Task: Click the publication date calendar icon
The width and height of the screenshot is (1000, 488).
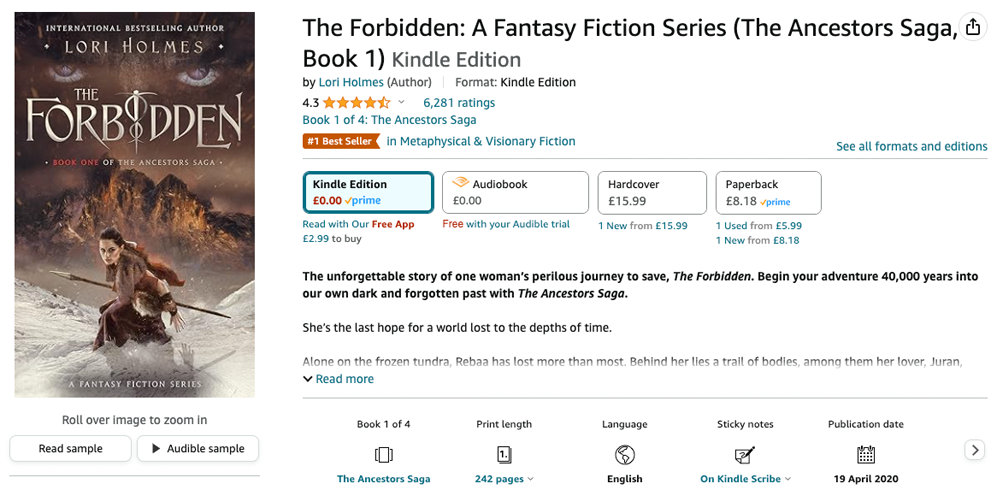Action: (x=866, y=455)
